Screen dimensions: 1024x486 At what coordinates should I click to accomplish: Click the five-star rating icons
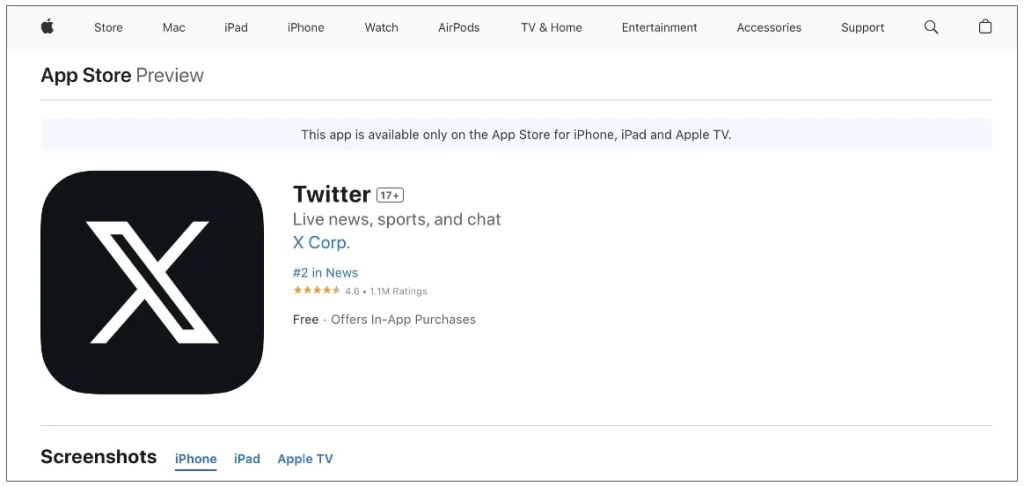(316, 291)
